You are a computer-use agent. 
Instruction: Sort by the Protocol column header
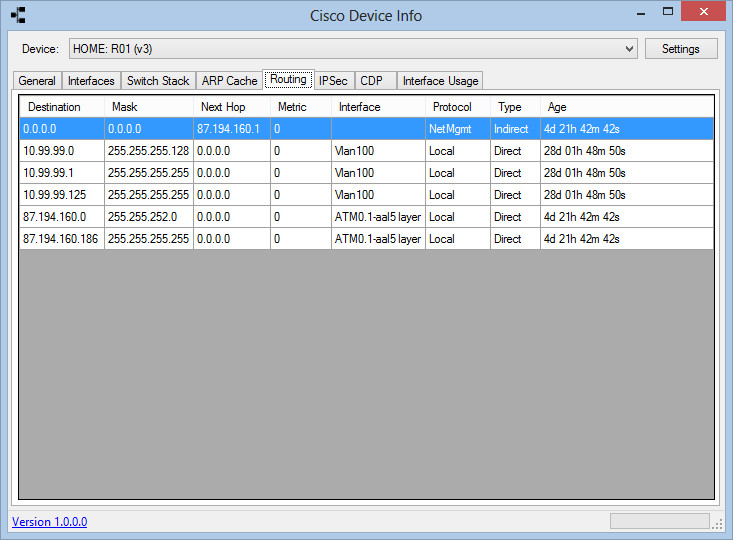coord(458,107)
